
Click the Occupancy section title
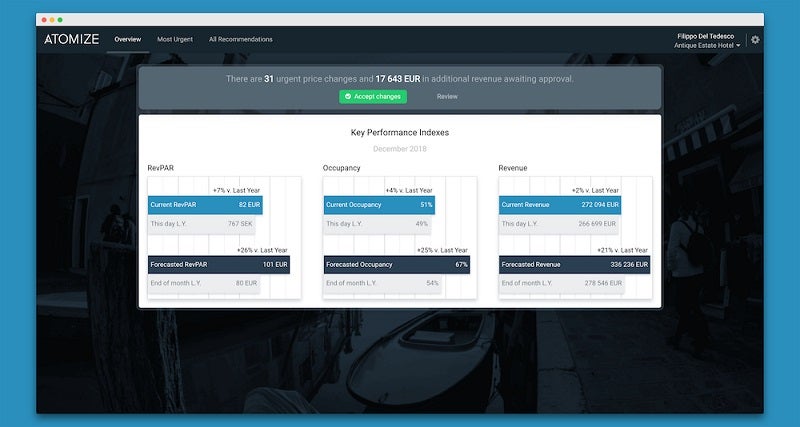(341, 168)
